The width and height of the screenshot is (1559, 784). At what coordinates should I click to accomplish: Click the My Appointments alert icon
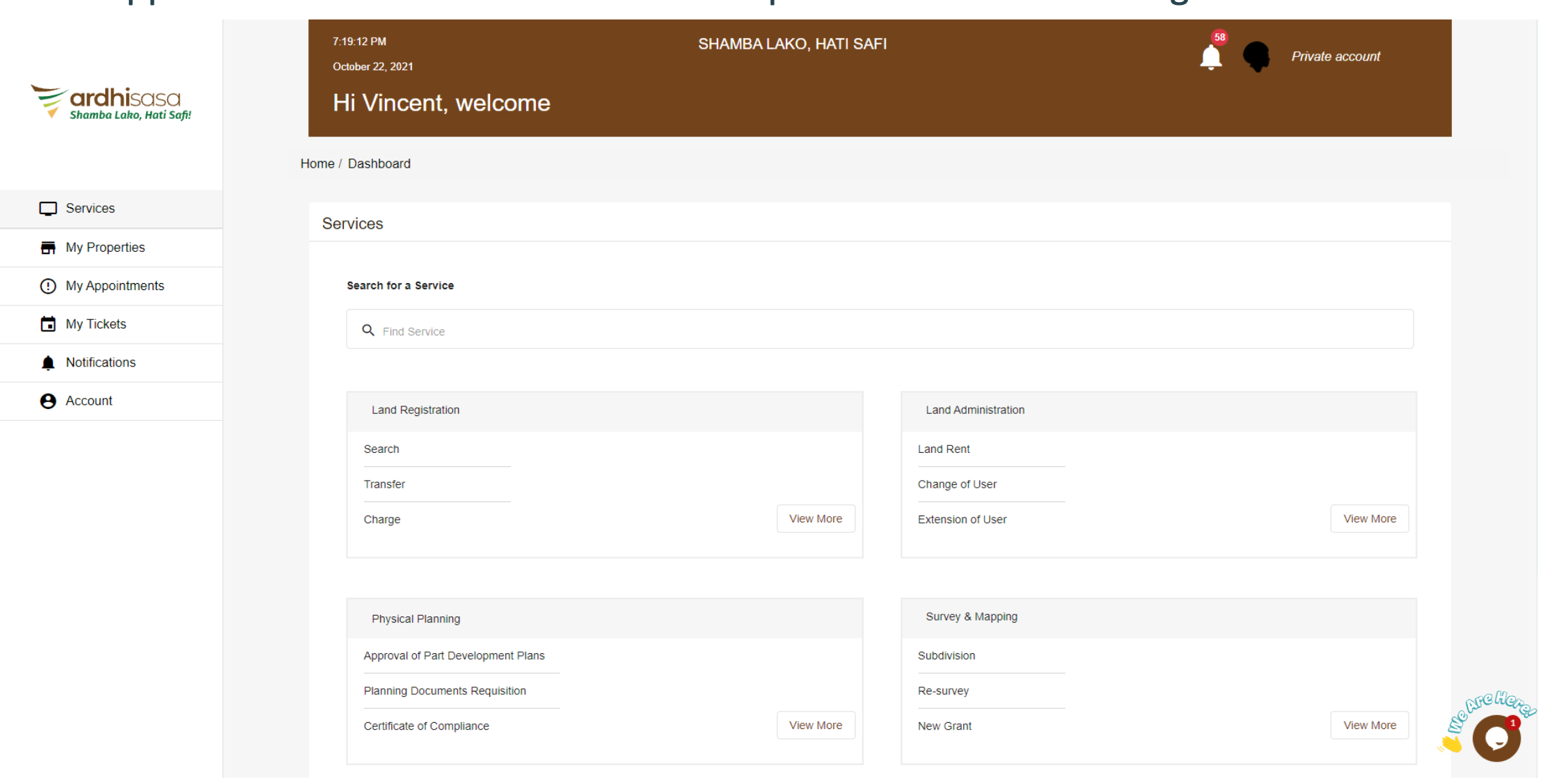(x=48, y=286)
